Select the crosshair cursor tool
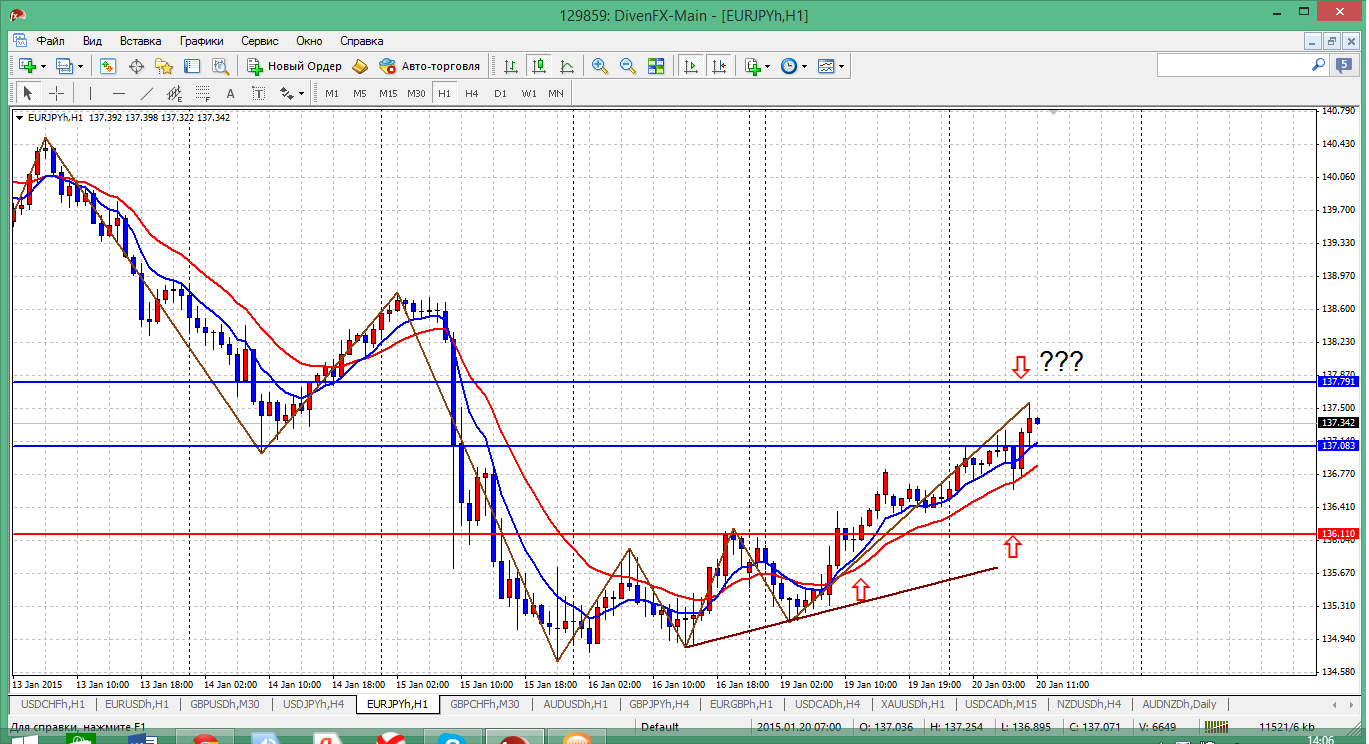This screenshot has height=744, width=1369. point(57,93)
